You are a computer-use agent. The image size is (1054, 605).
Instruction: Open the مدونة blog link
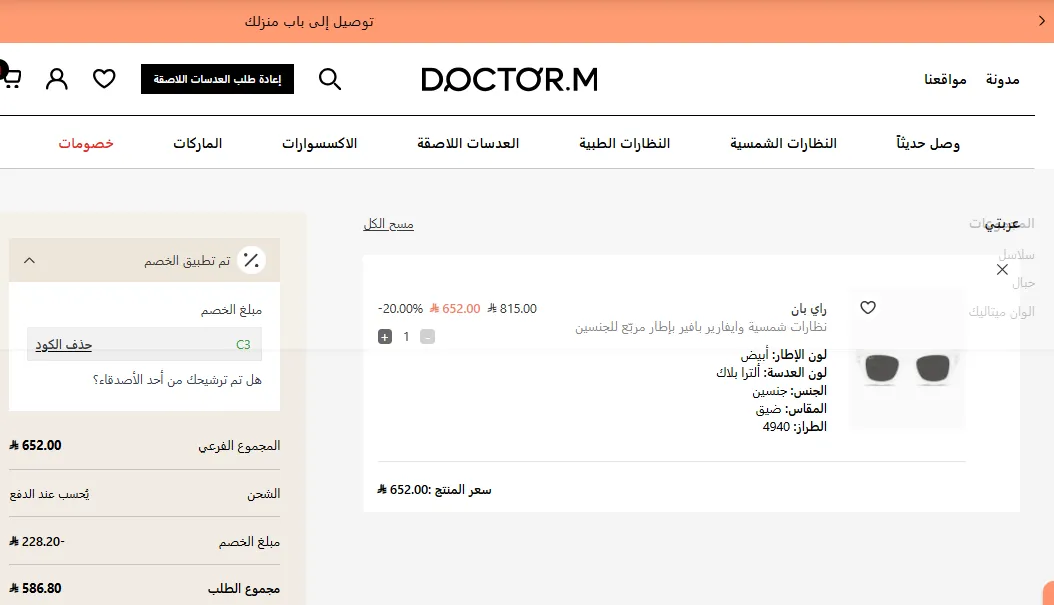tap(1002, 79)
